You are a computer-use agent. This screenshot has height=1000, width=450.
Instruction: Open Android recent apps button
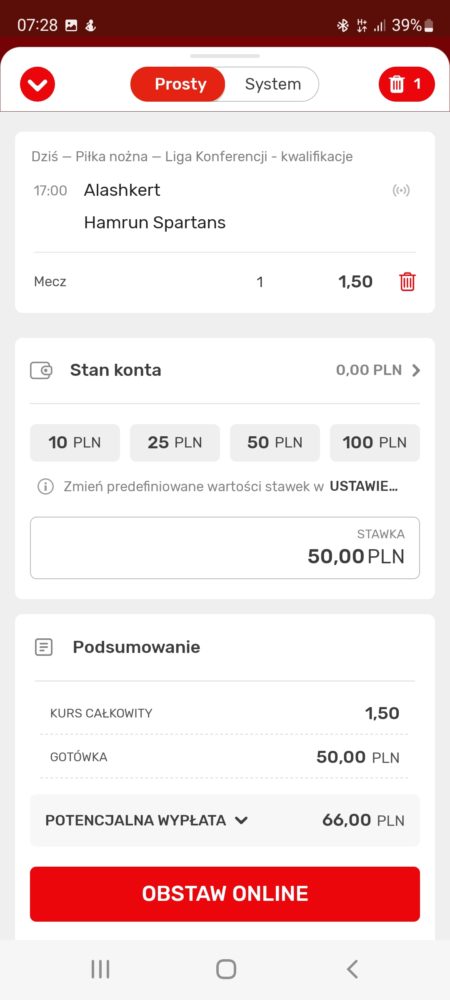pos(100,969)
